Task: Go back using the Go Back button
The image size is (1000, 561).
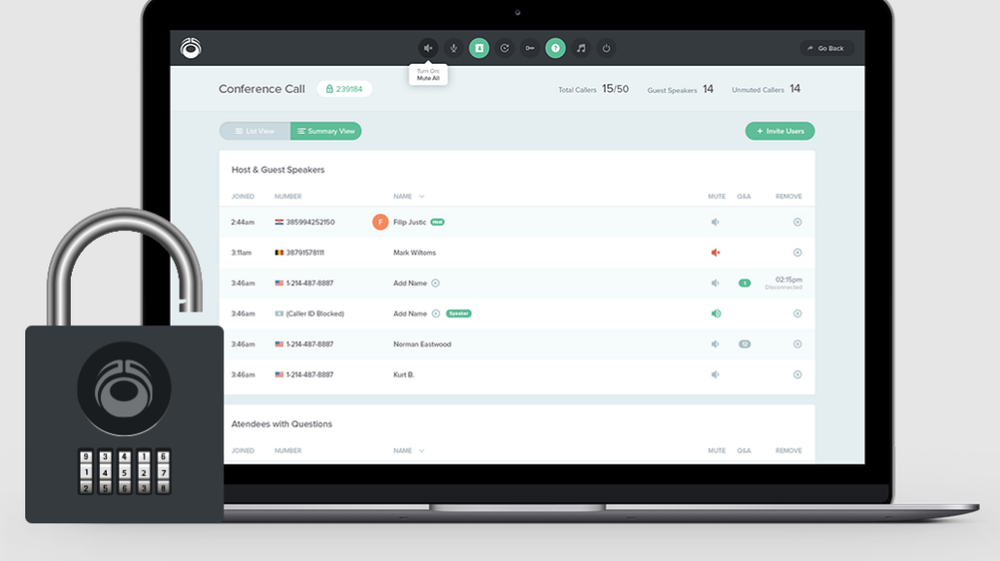Action: pos(827,48)
